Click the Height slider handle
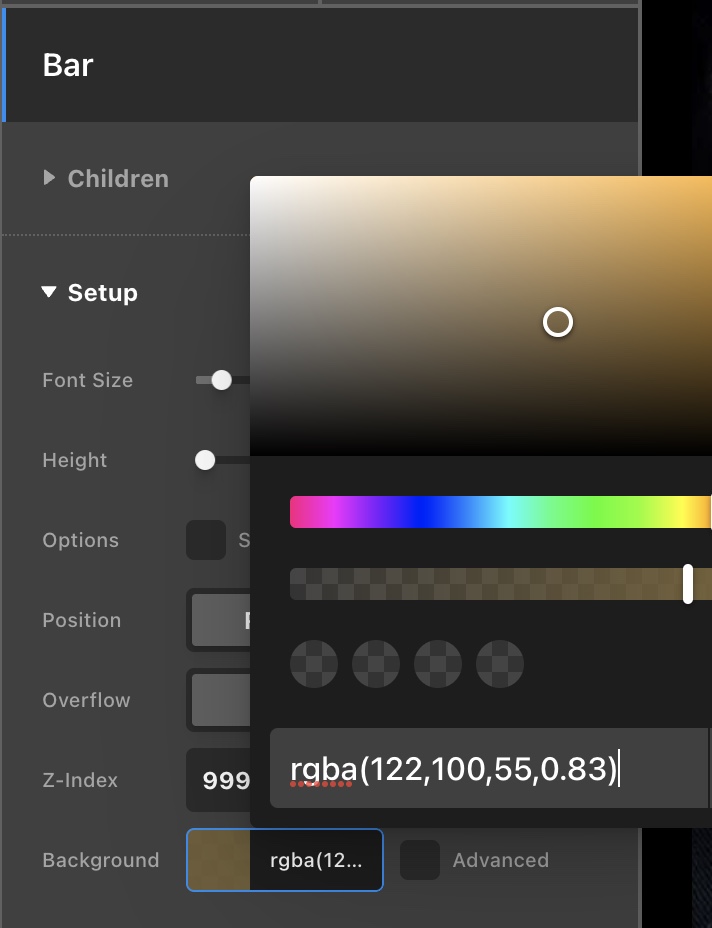Viewport: 712px width, 928px height. pyautogui.click(x=205, y=460)
